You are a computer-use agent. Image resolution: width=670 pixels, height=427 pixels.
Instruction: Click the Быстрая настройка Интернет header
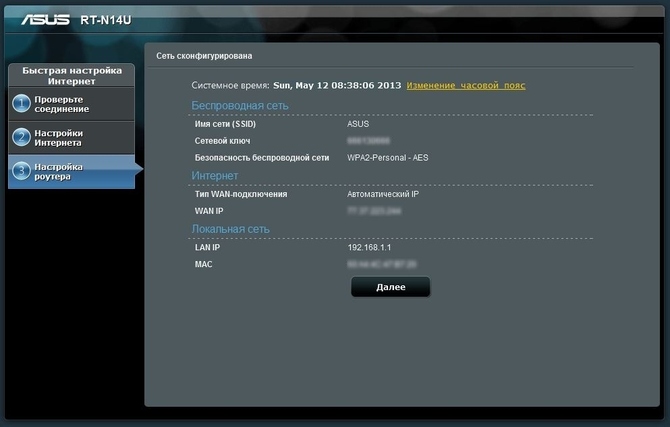tap(72, 76)
